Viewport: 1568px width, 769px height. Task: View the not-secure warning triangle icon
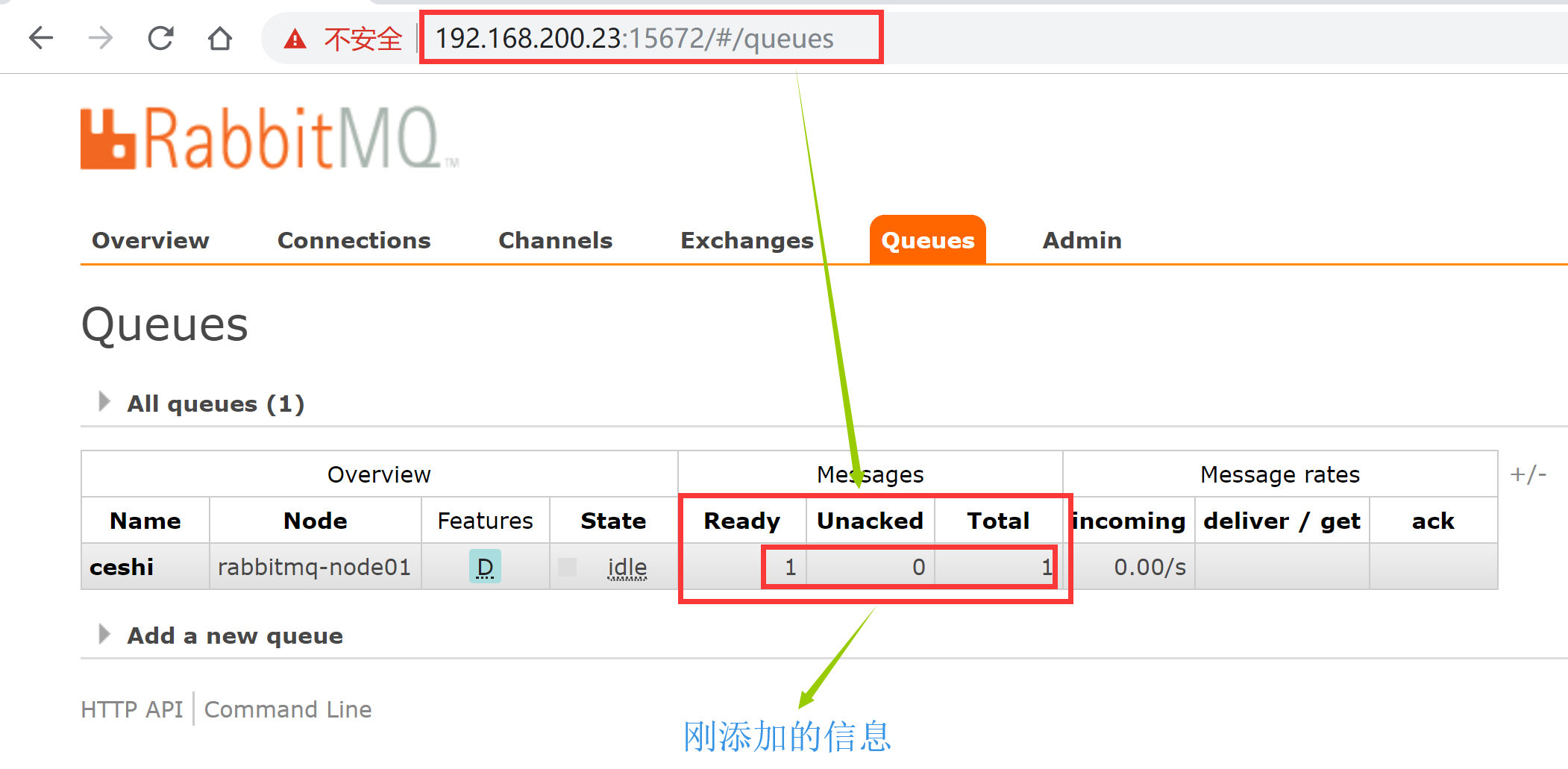295,39
